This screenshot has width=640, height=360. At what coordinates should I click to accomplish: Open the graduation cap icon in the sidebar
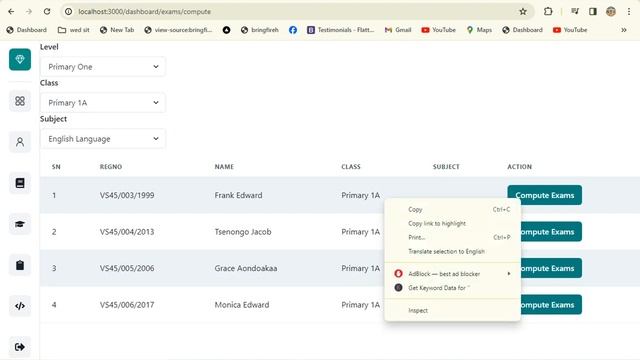tap(20, 224)
